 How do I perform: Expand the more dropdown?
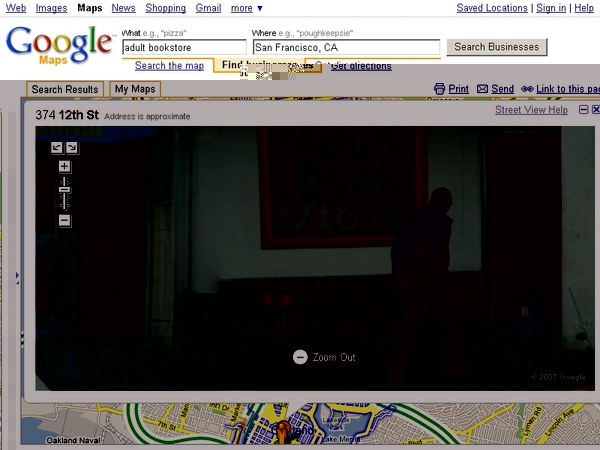[246, 8]
